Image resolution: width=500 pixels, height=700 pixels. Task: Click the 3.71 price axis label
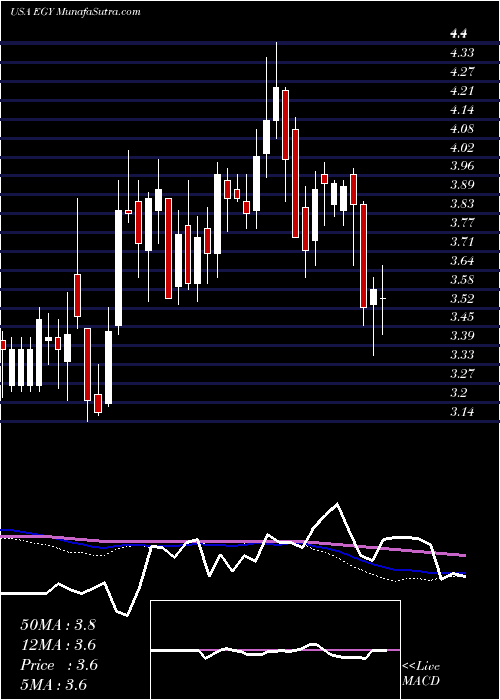(x=462, y=242)
